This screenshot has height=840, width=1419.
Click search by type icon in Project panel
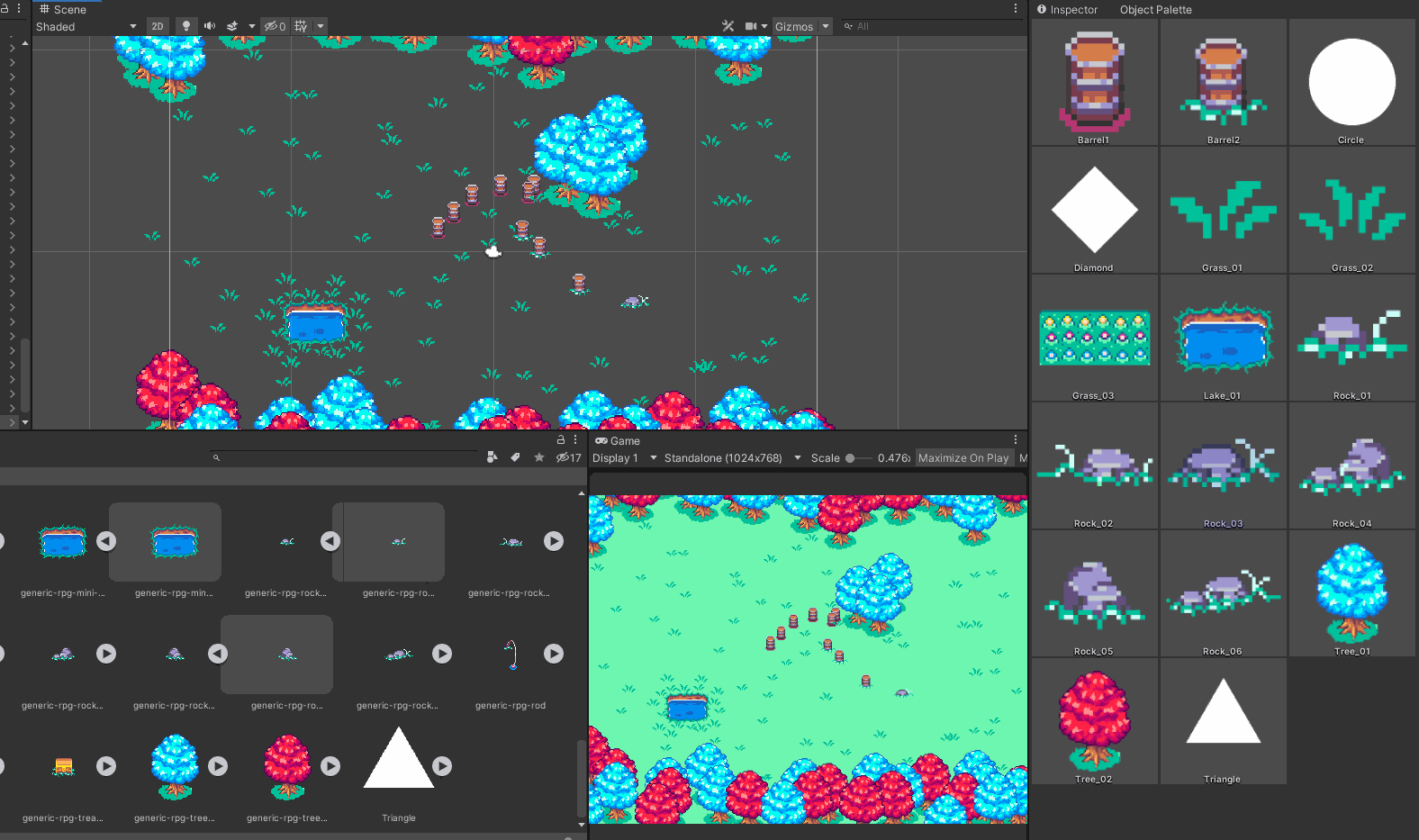pyautogui.click(x=492, y=457)
